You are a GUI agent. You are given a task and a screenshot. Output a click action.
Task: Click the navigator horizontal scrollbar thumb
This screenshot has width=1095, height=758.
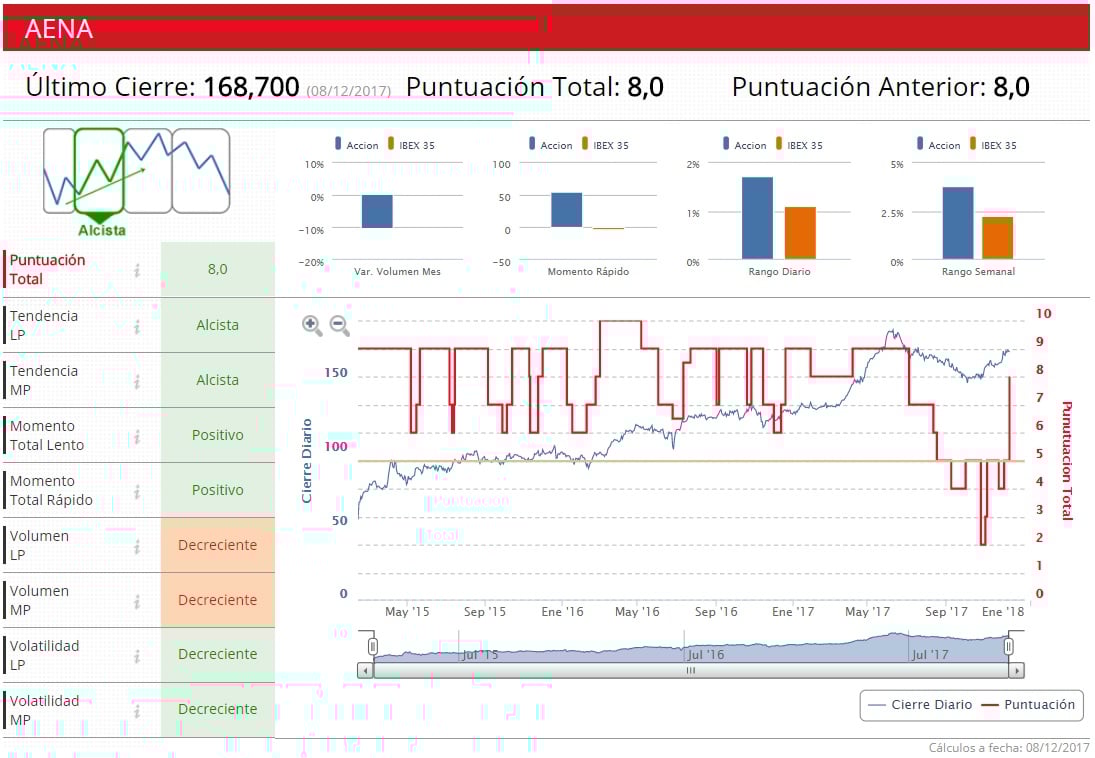691,671
